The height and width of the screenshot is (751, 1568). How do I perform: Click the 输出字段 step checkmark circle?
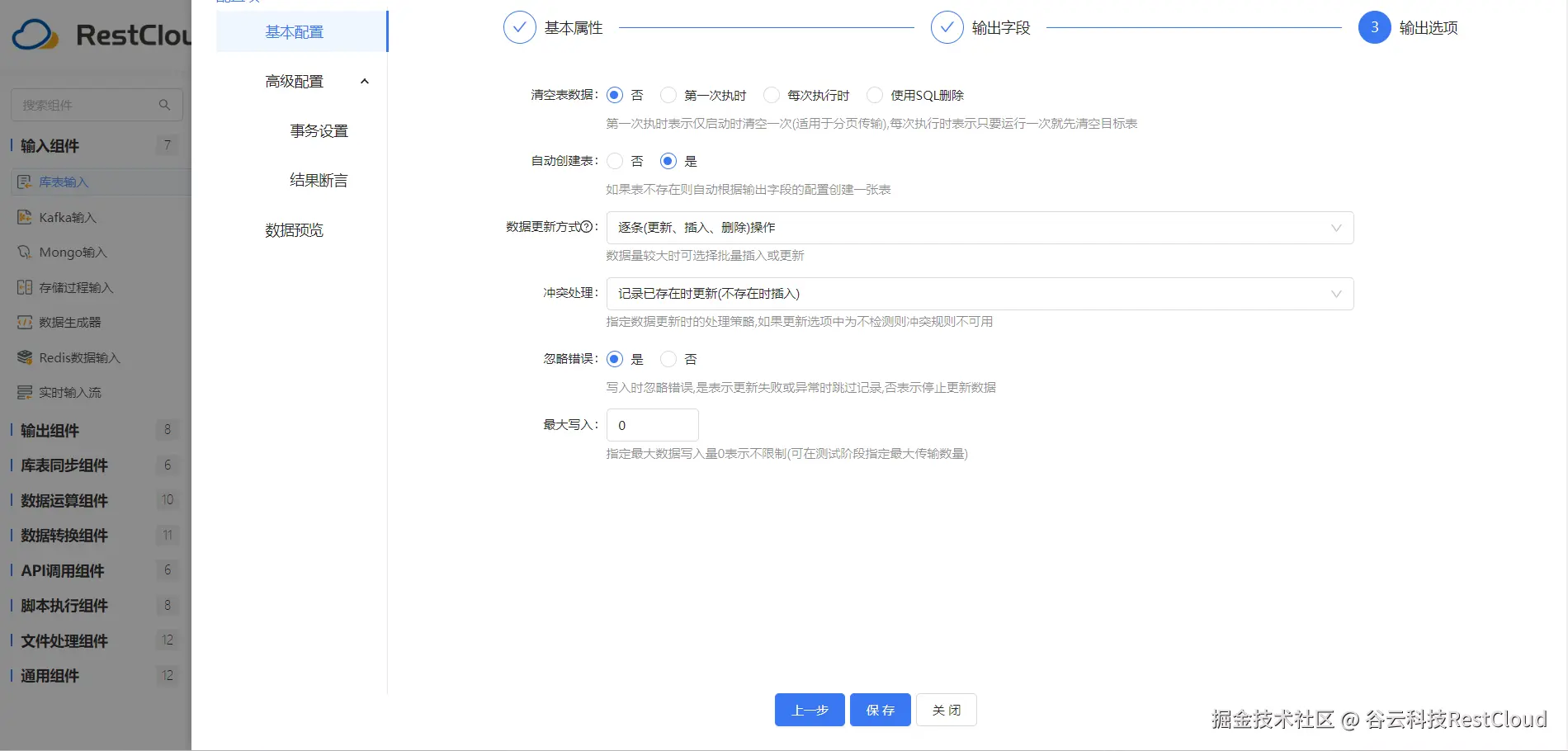coord(947,27)
